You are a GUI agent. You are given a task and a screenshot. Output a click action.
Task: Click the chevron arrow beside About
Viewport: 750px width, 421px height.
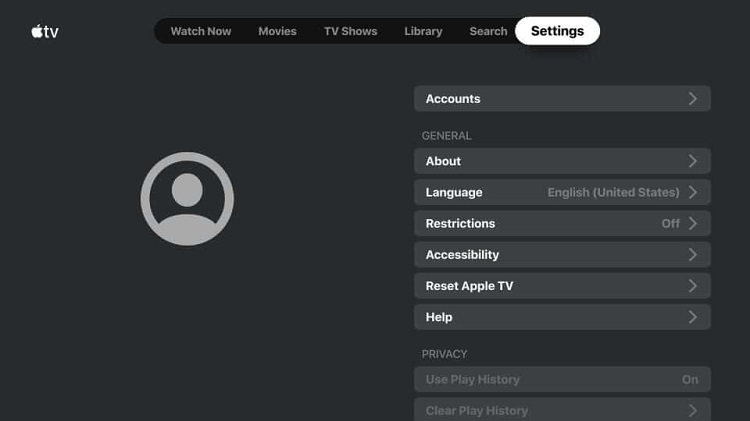tap(693, 161)
